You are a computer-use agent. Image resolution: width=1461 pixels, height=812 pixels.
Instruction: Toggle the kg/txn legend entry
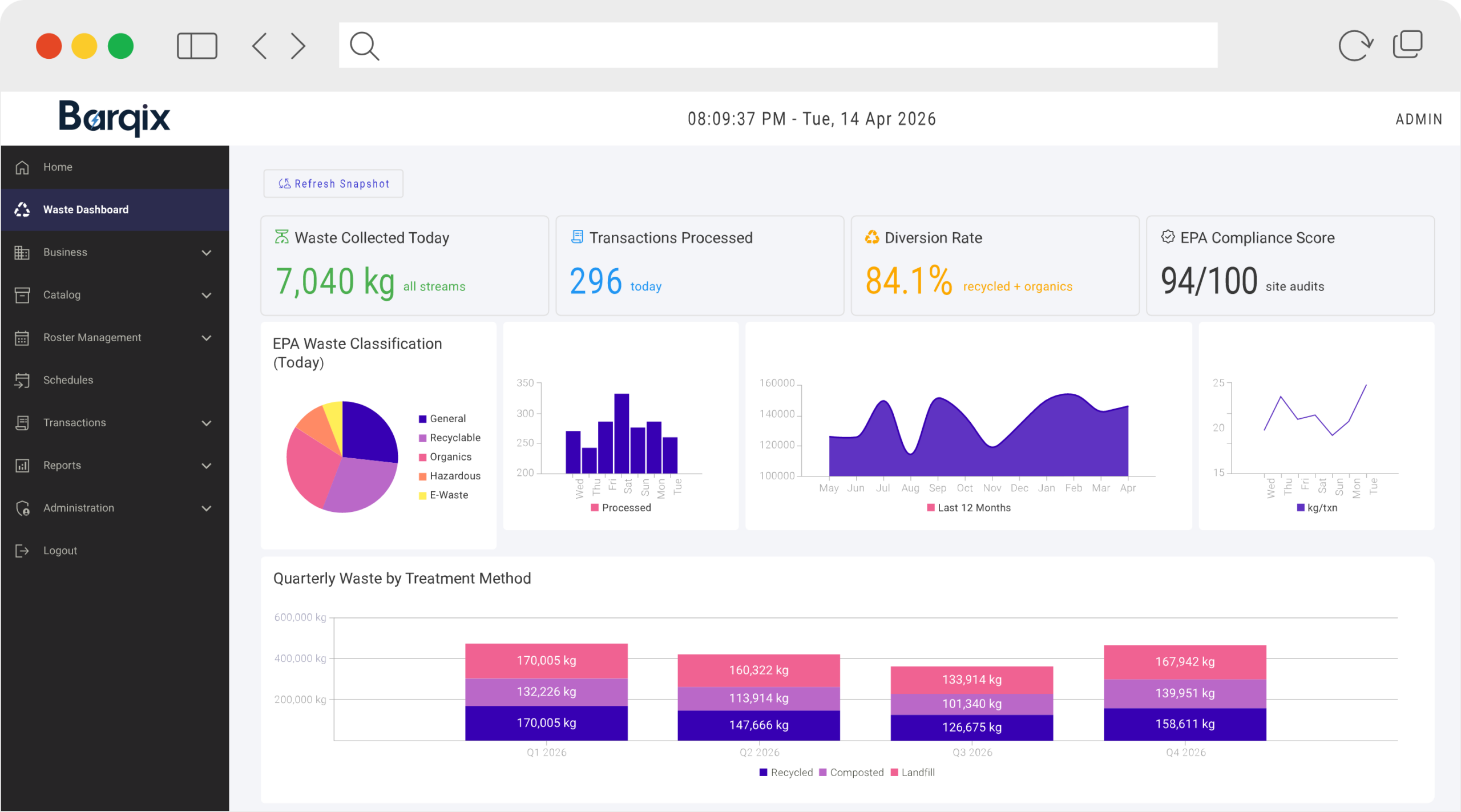point(1317,508)
